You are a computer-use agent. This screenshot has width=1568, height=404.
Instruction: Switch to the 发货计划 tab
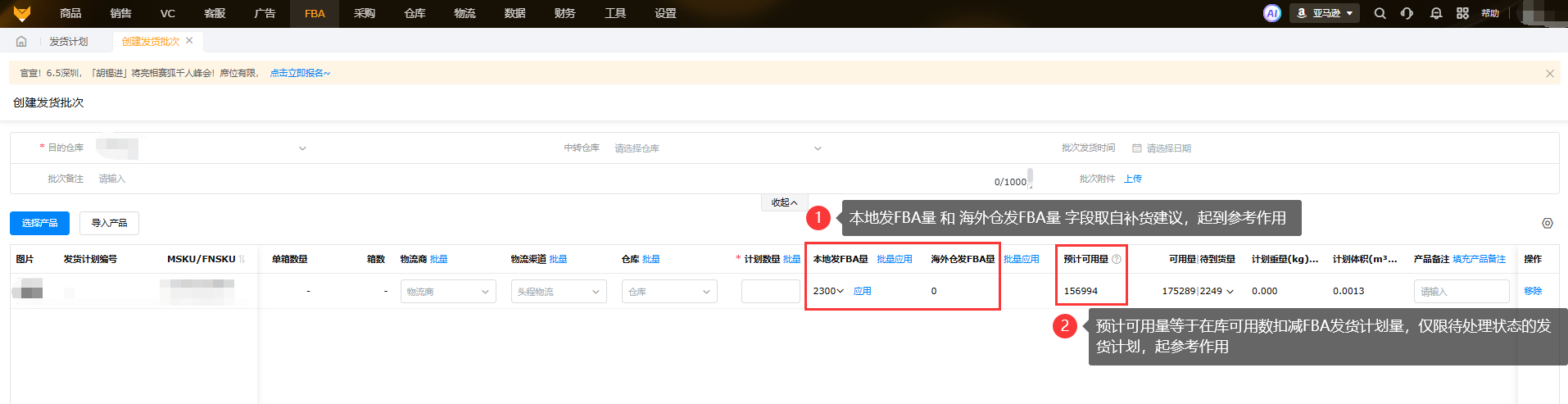click(69, 41)
